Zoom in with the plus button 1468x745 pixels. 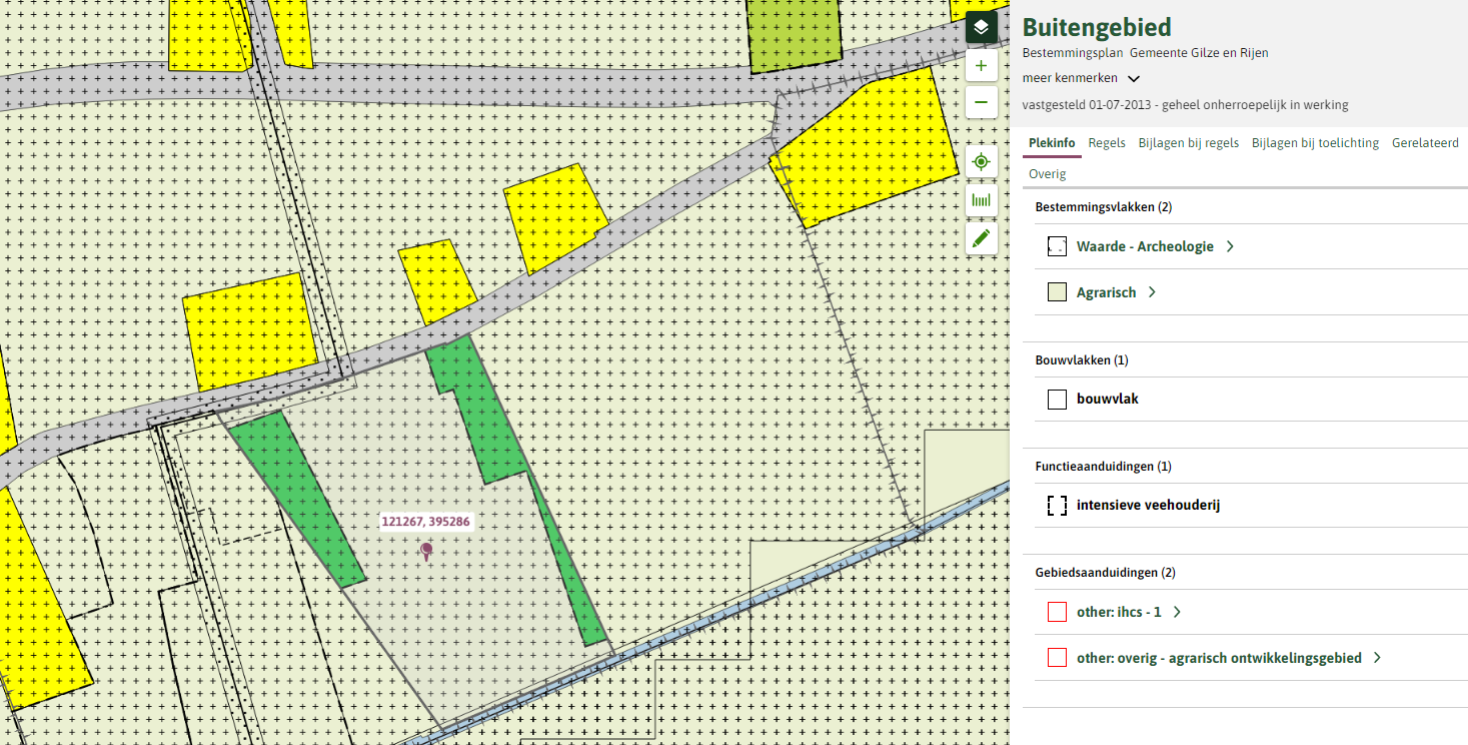click(x=981, y=66)
